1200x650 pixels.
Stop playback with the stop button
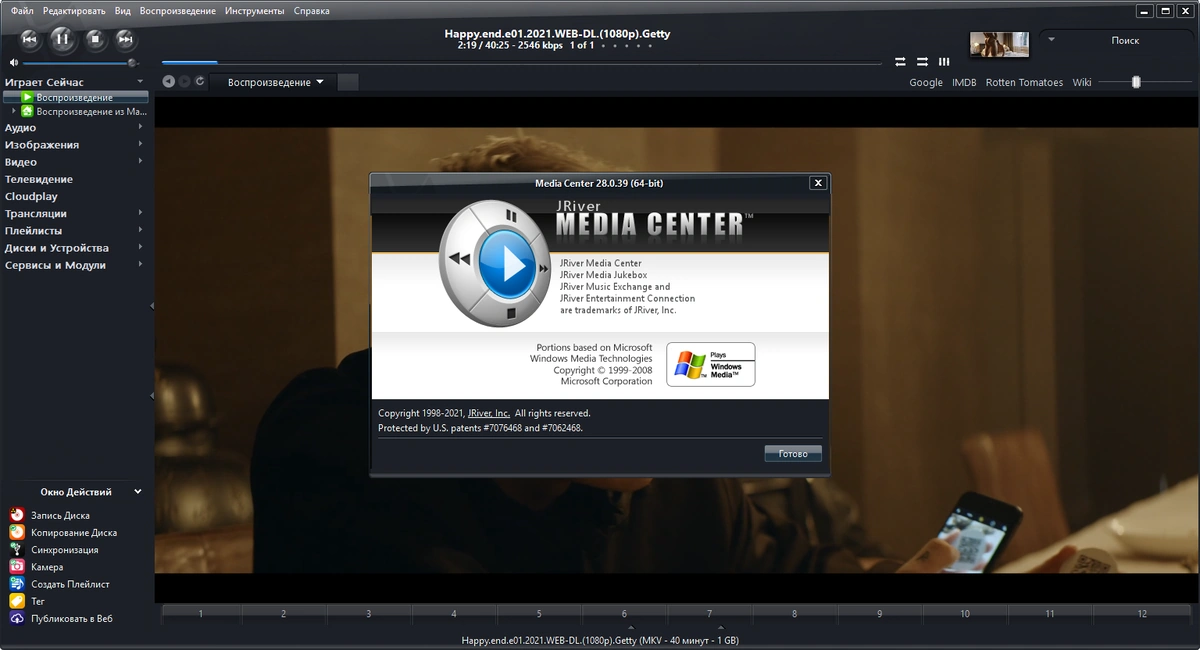pos(95,39)
